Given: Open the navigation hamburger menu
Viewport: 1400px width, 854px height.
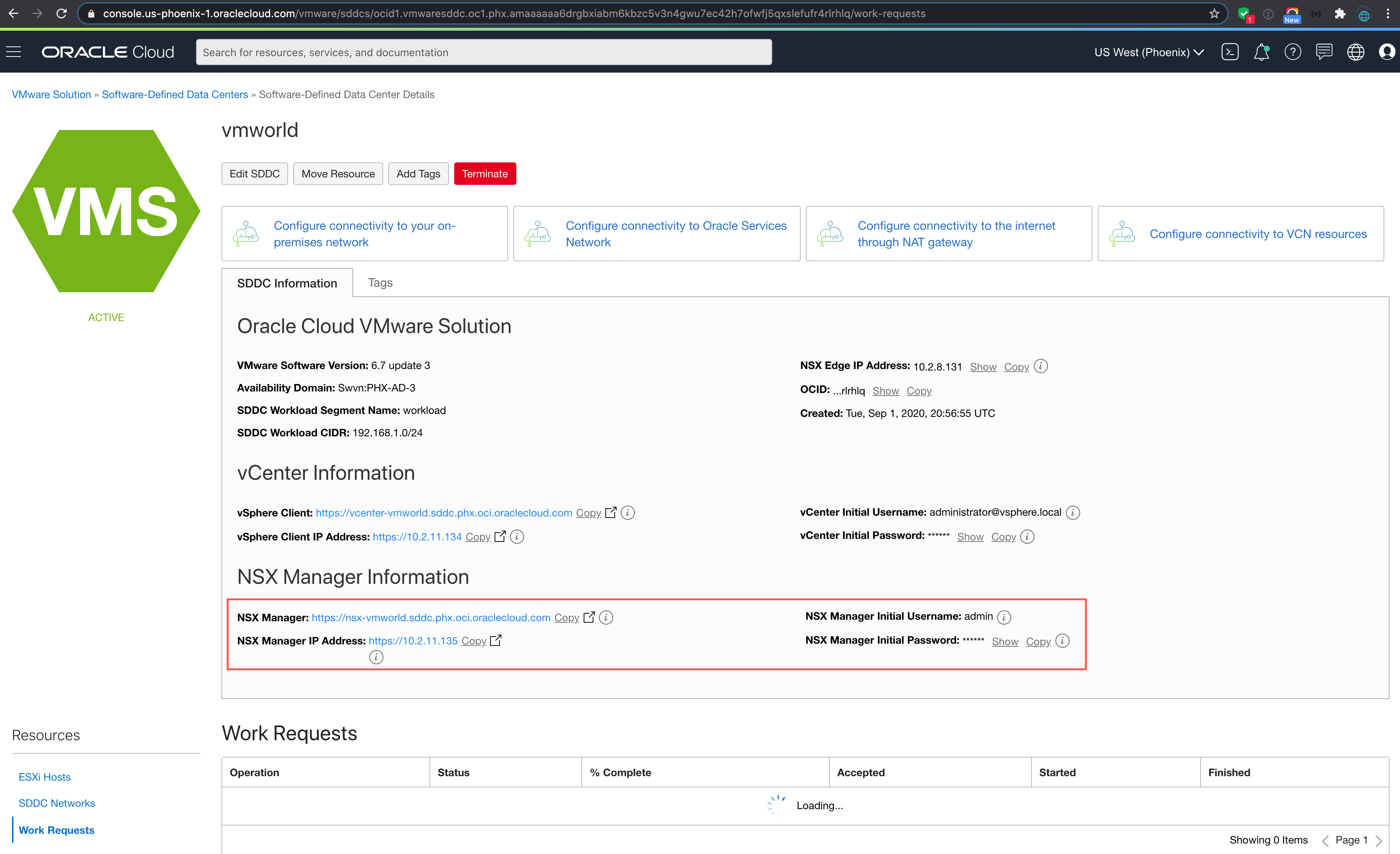Looking at the screenshot, I should 13,52.
